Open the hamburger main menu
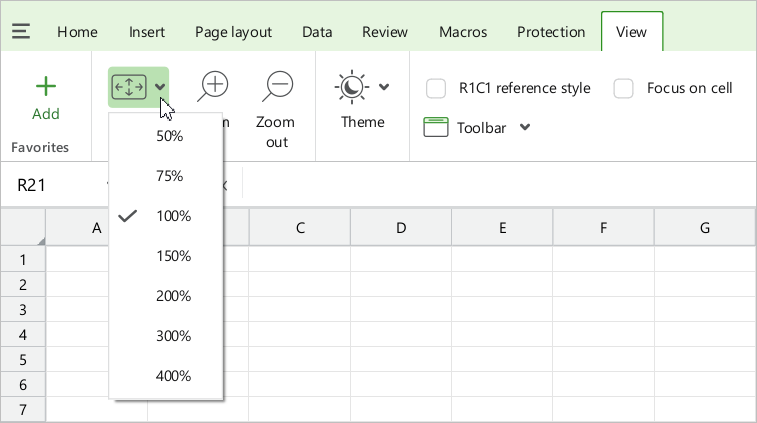 pos(21,31)
